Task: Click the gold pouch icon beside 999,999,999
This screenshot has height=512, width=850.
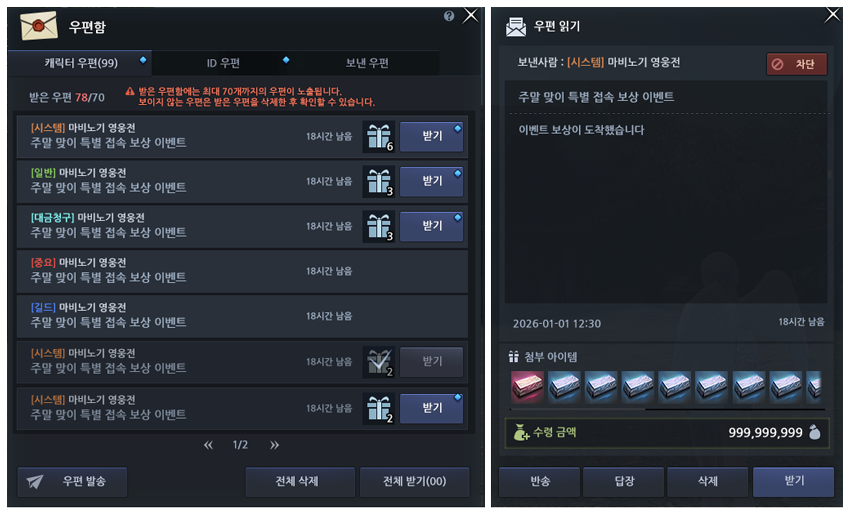Action: 814,432
